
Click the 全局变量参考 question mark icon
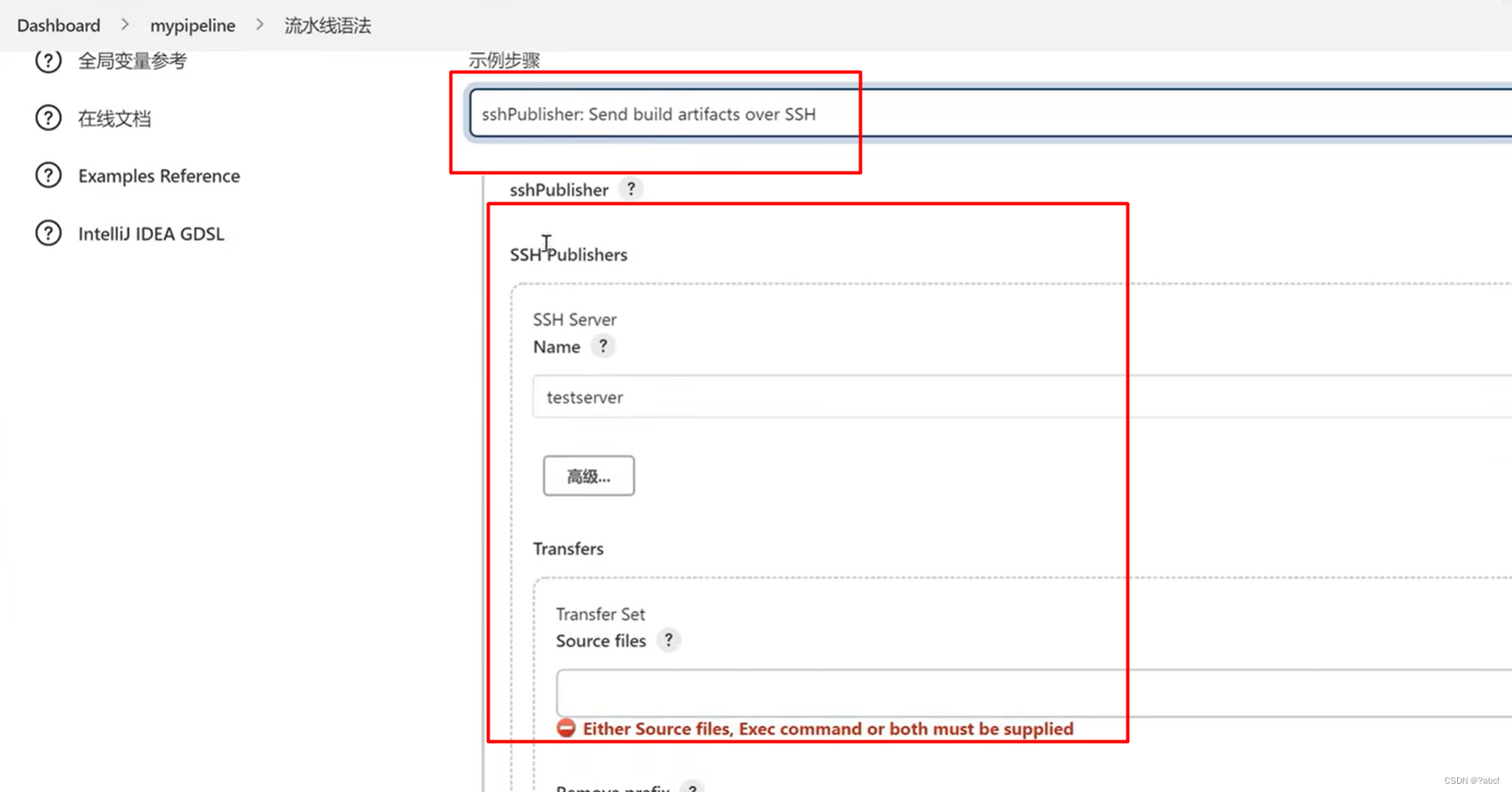(48, 60)
